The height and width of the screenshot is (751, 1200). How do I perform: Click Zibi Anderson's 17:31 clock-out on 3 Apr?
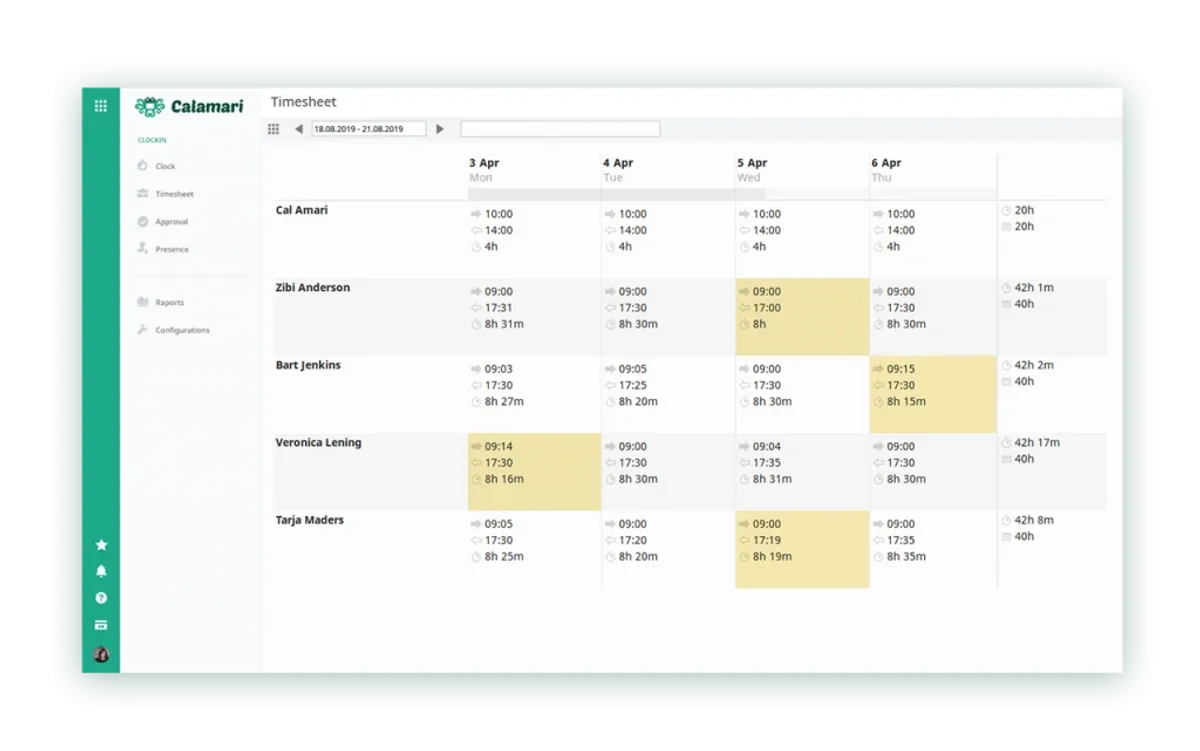coord(499,308)
